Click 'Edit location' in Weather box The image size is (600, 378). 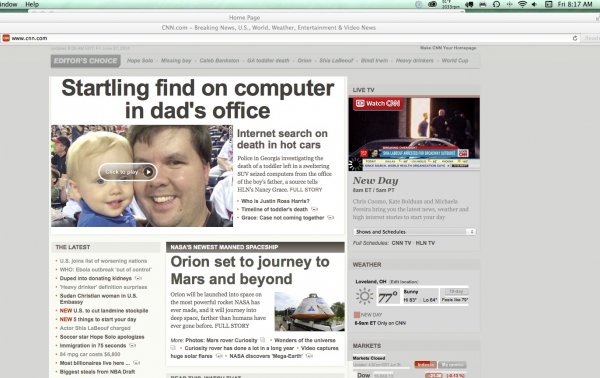[x=404, y=282]
